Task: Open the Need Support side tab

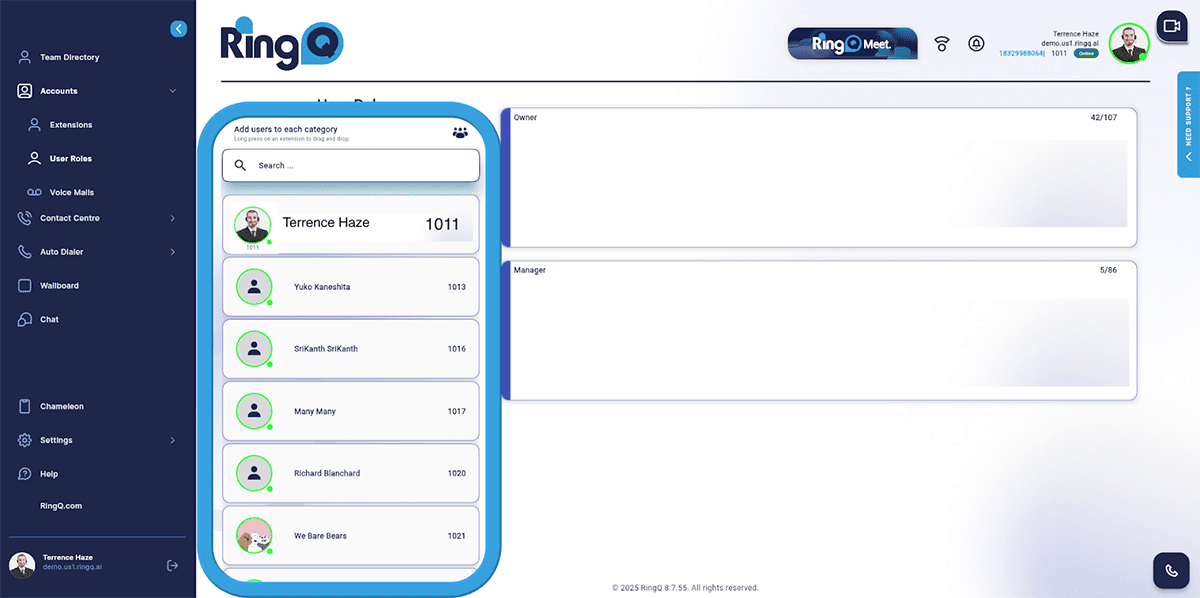Action: [x=1188, y=130]
